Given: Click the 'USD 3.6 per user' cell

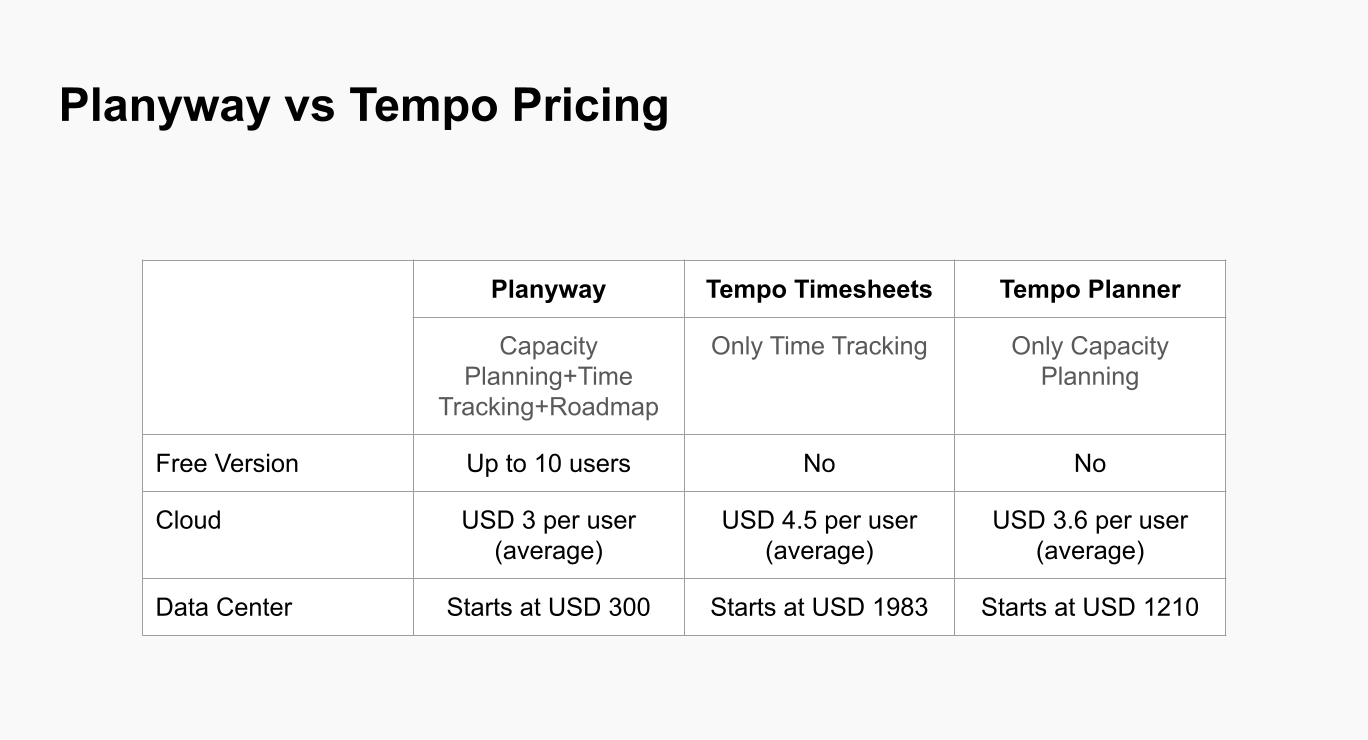Looking at the screenshot, I should tap(1089, 535).
